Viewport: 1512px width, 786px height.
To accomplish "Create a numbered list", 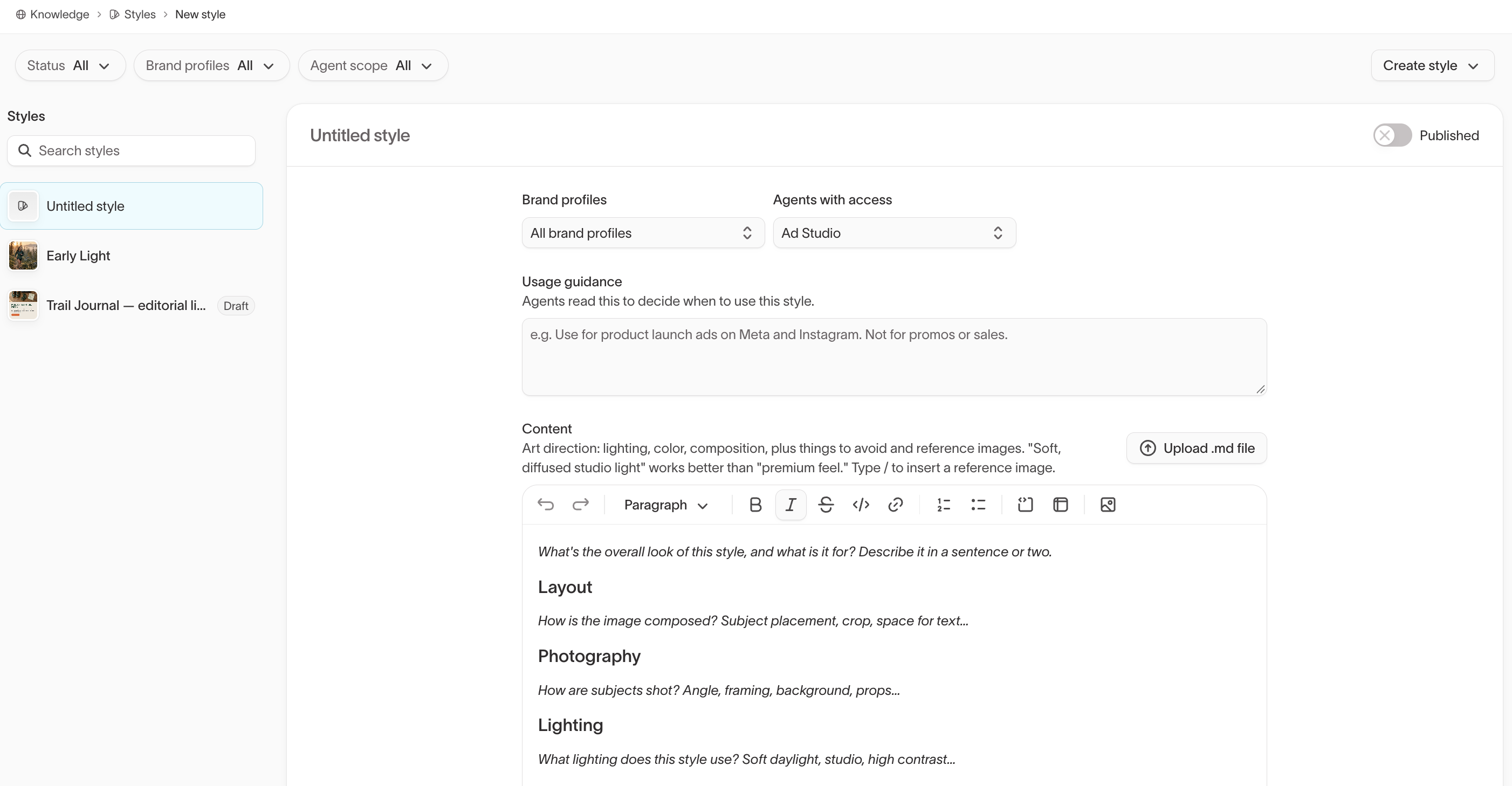I will (943, 505).
